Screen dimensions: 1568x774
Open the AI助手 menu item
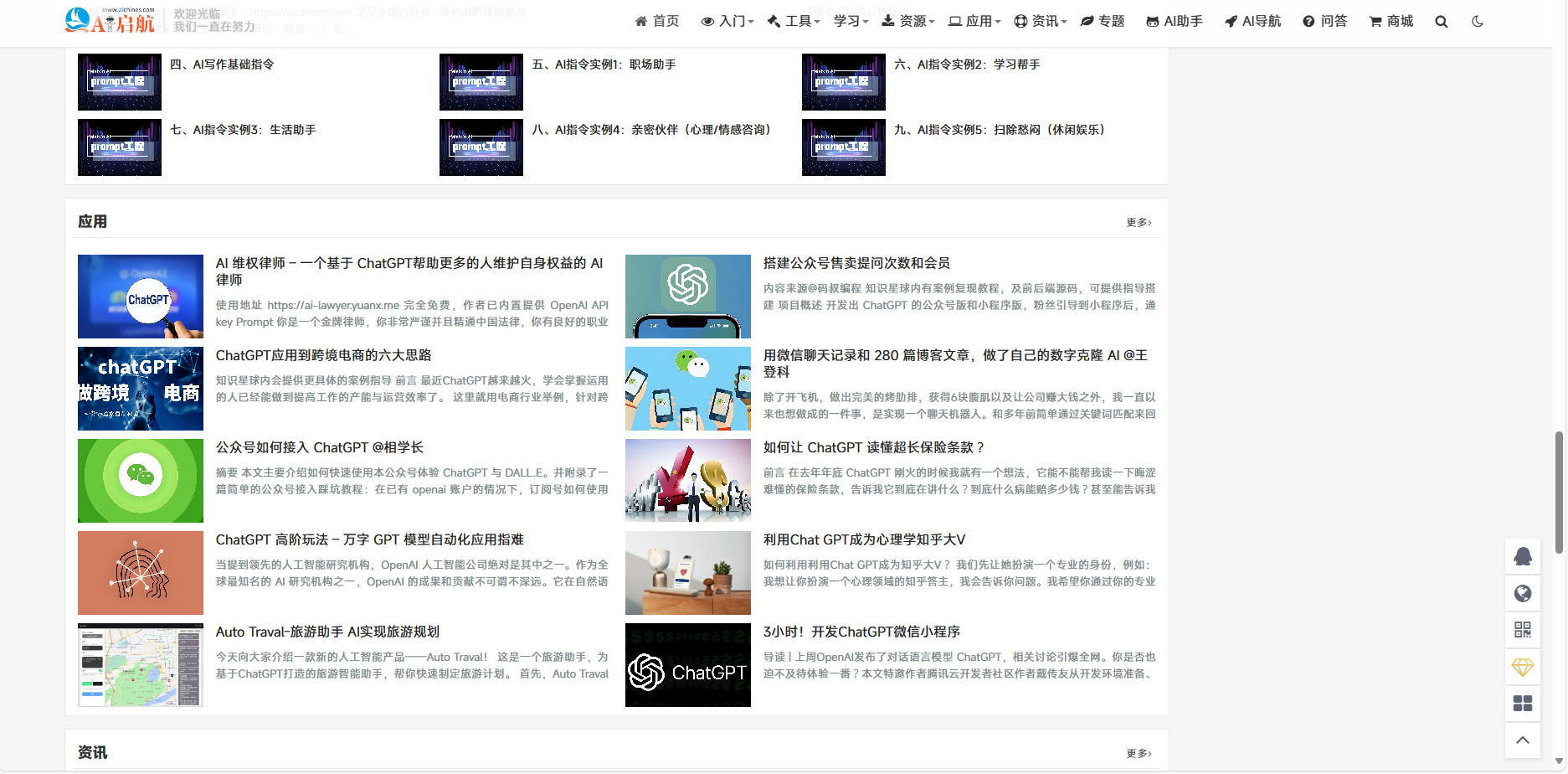(1175, 21)
